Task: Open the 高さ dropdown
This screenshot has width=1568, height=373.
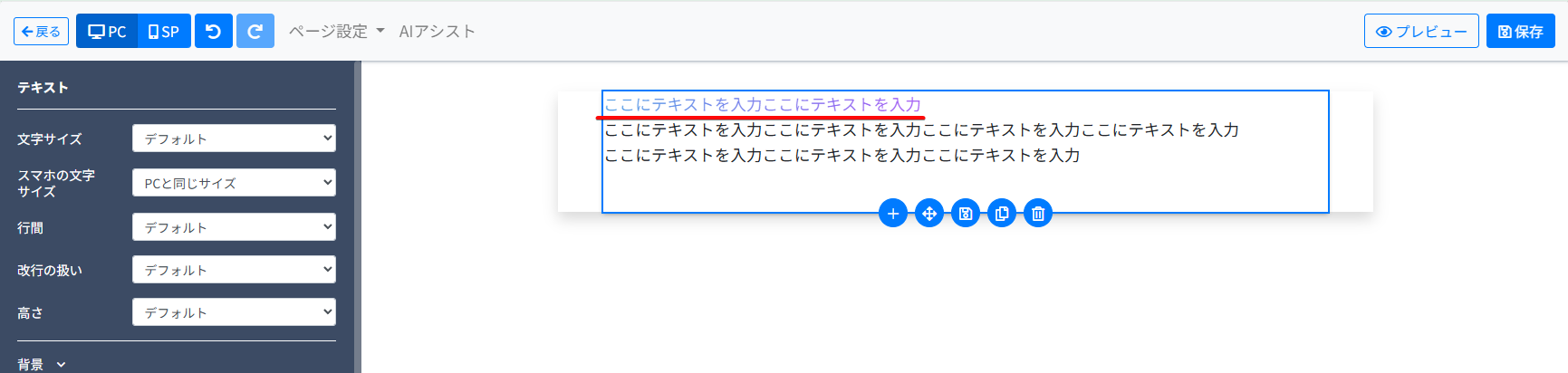Action: pos(234,312)
